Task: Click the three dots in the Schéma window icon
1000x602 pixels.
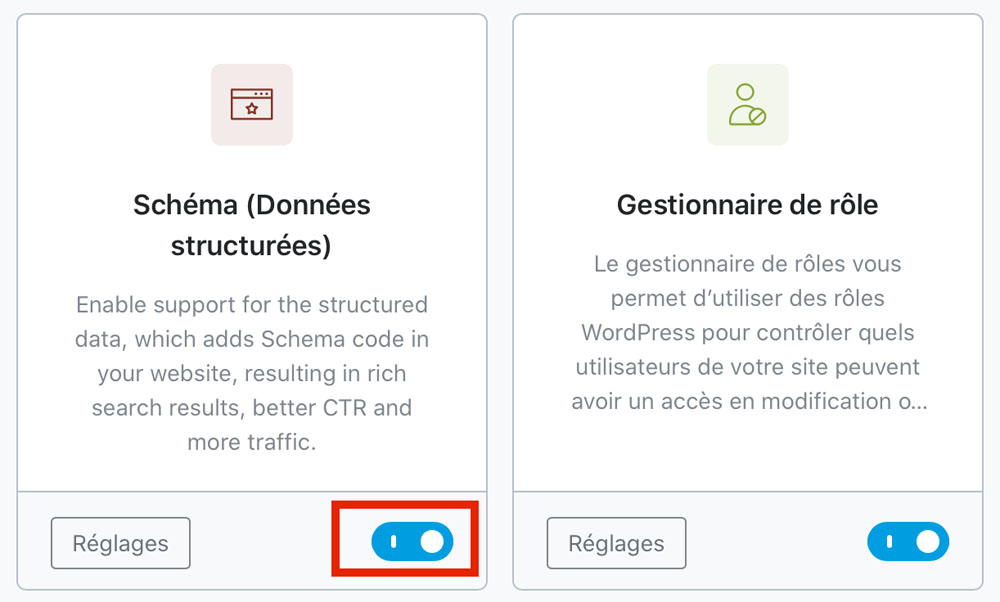Action: point(261,94)
